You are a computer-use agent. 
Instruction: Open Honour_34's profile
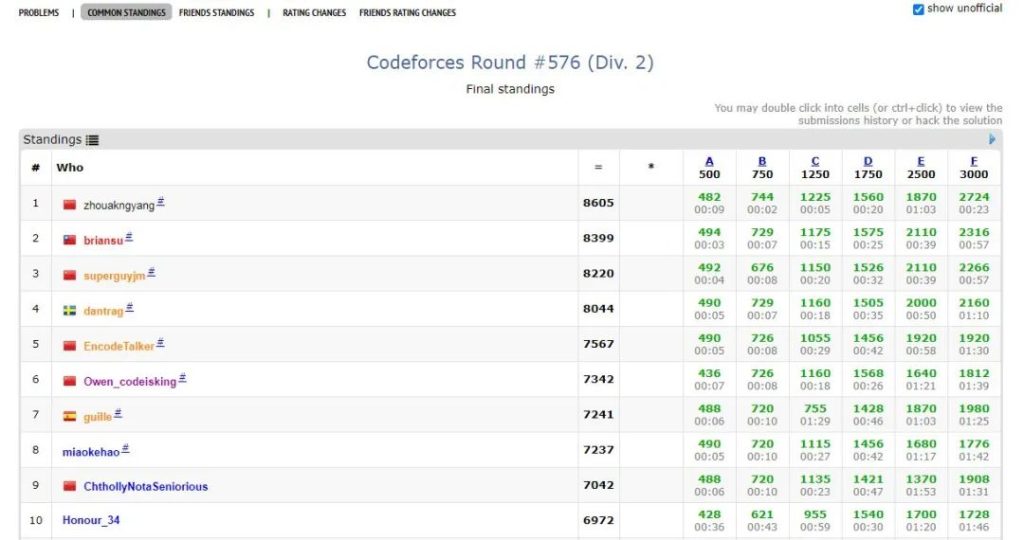point(91,520)
